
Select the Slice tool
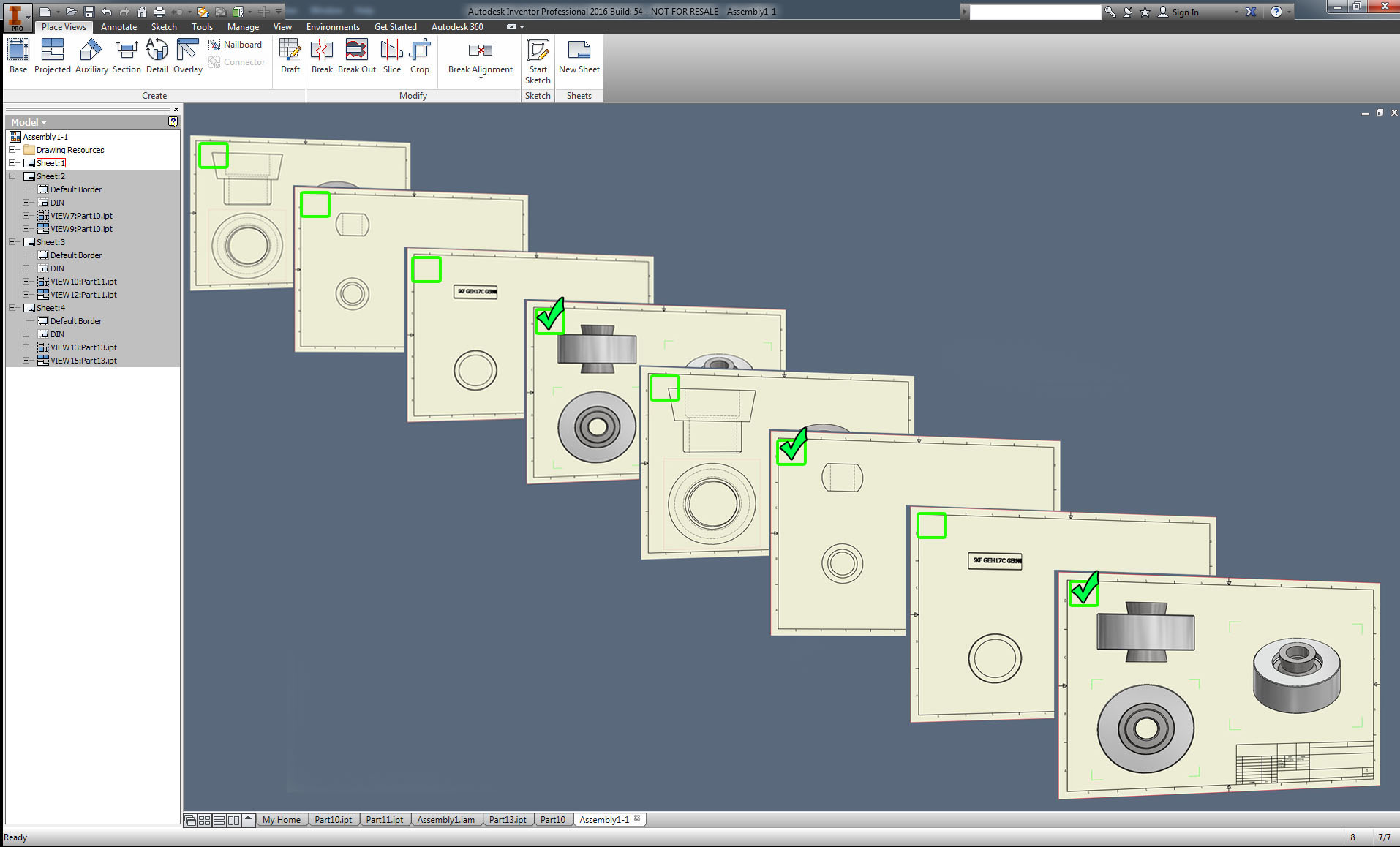[x=391, y=55]
